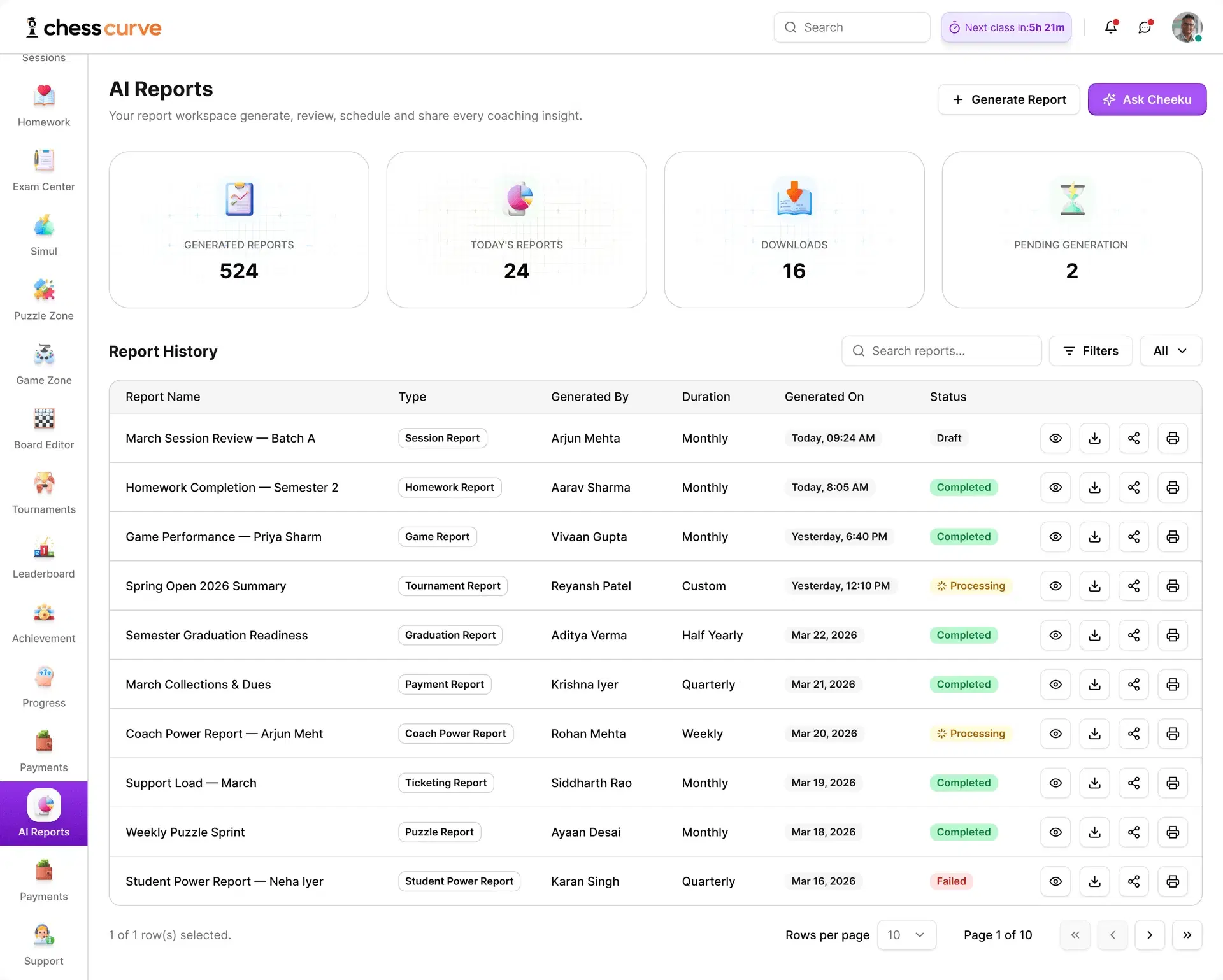Share the Spring Open 2026 Summary
This screenshot has width=1223, height=980.
[1134, 586]
